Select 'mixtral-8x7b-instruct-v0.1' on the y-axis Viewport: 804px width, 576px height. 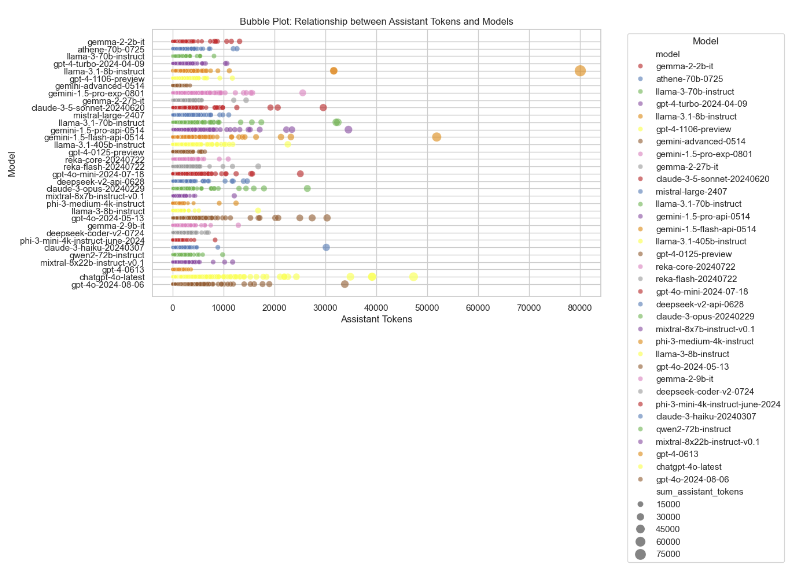pyautogui.click(x=95, y=196)
